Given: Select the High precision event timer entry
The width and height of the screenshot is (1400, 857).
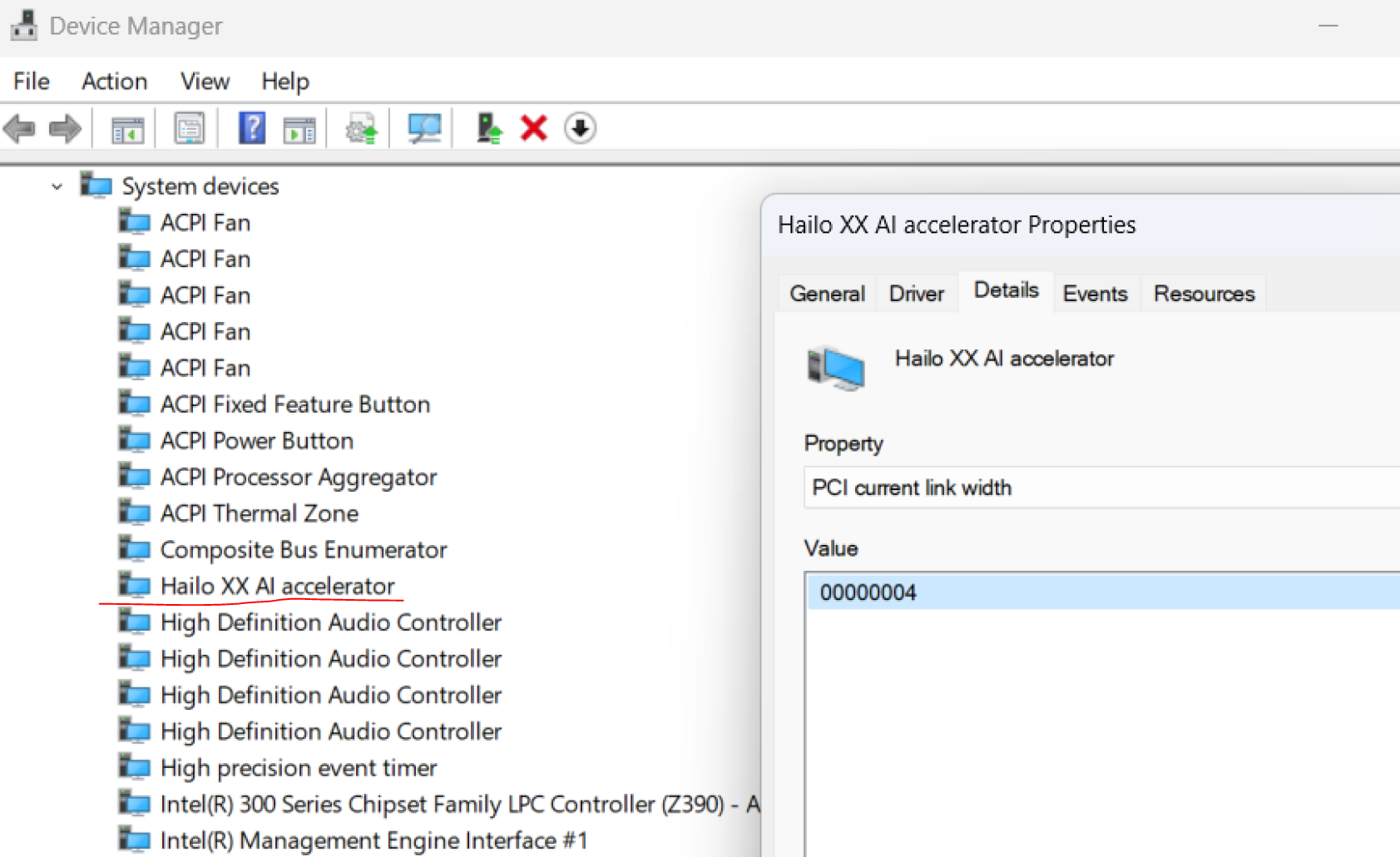Looking at the screenshot, I should (x=298, y=767).
